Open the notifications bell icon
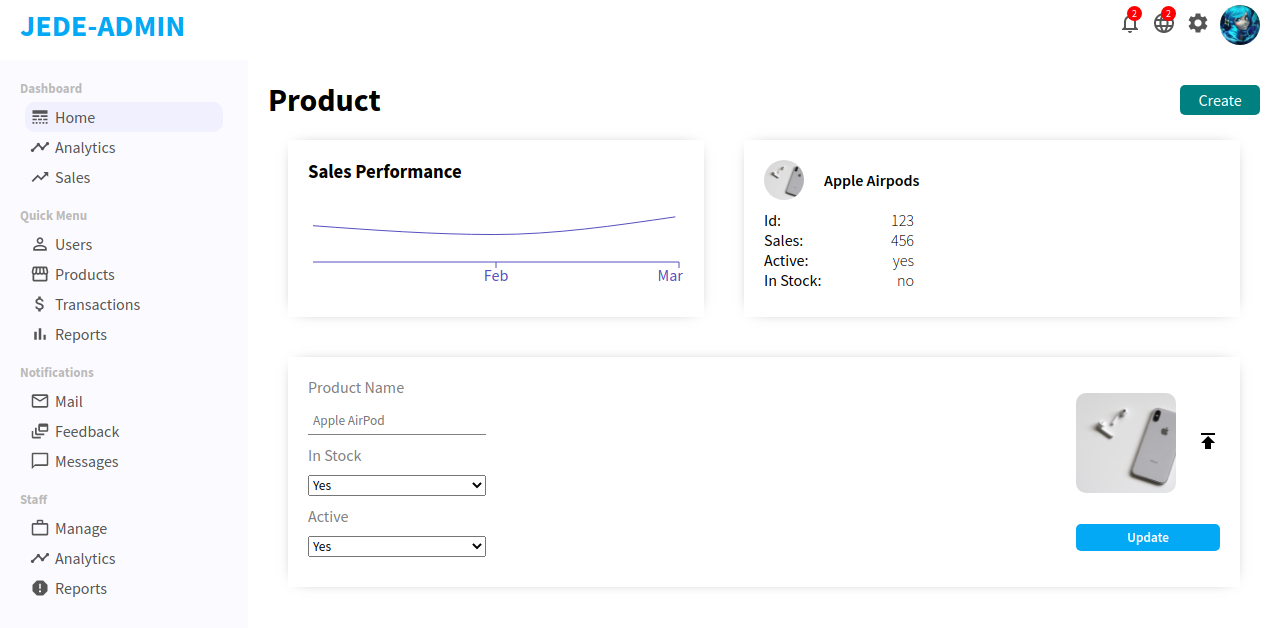This screenshot has width=1280, height=628. click(x=1130, y=23)
